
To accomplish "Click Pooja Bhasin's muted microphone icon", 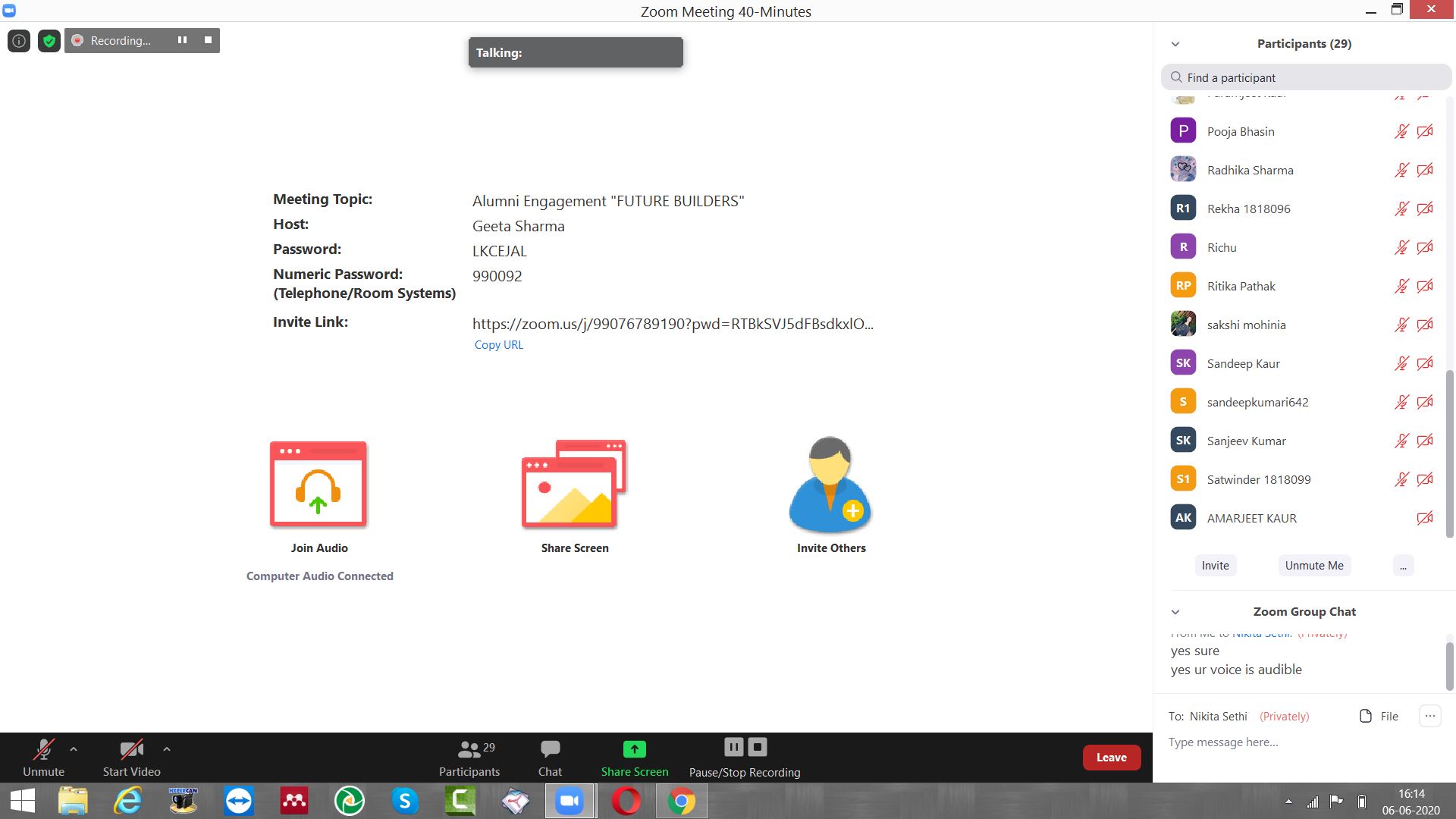I will pos(1401,131).
